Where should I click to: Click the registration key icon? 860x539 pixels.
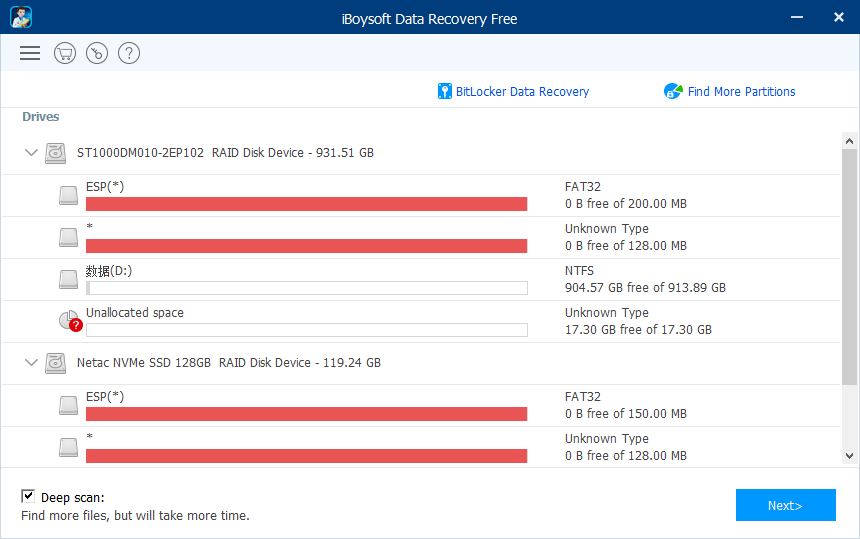point(97,54)
